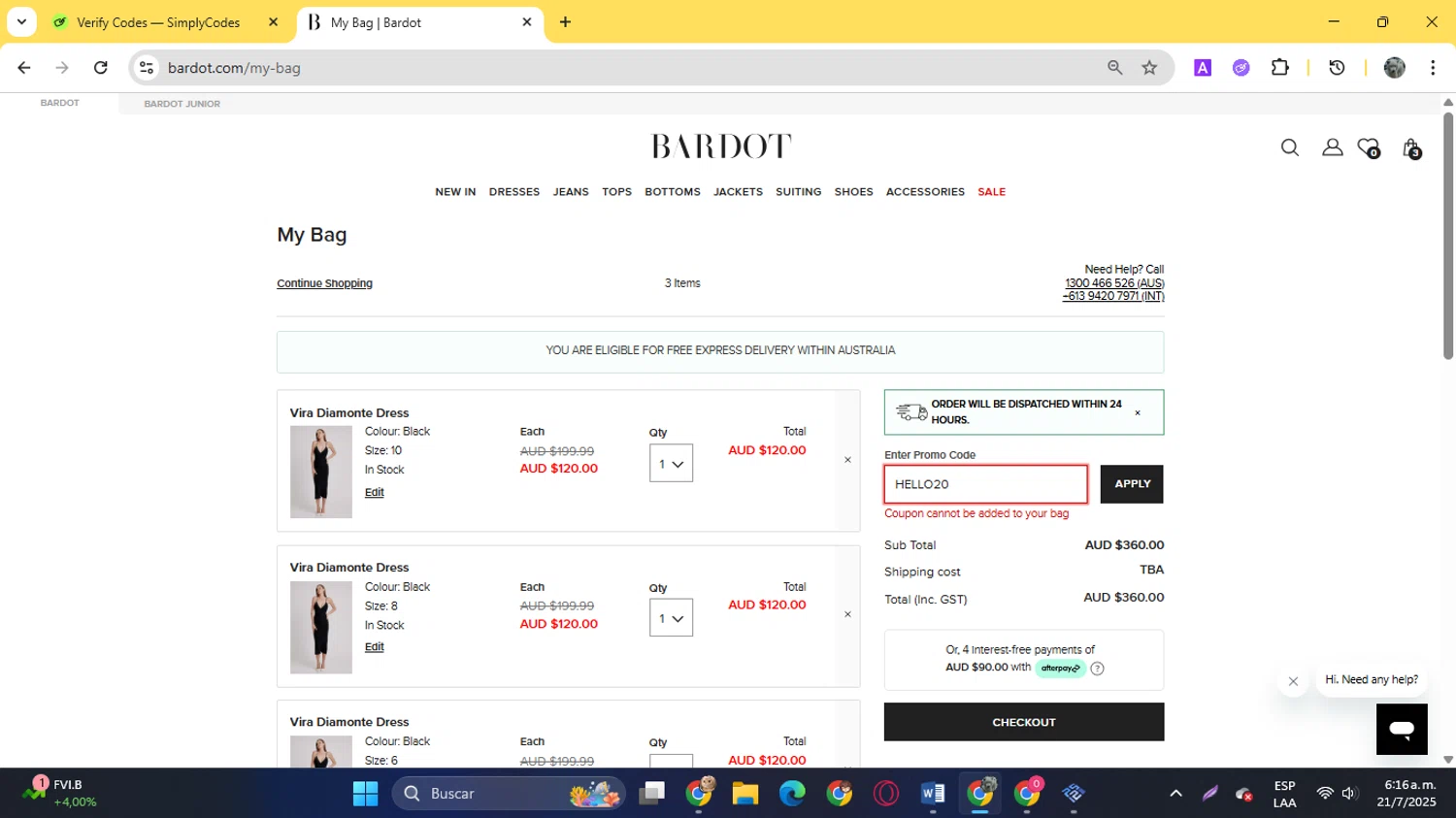The height and width of the screenshot is (818, 1456).
Task: Click the Afterpay info question mark icon
Action: pos(1097,669)
